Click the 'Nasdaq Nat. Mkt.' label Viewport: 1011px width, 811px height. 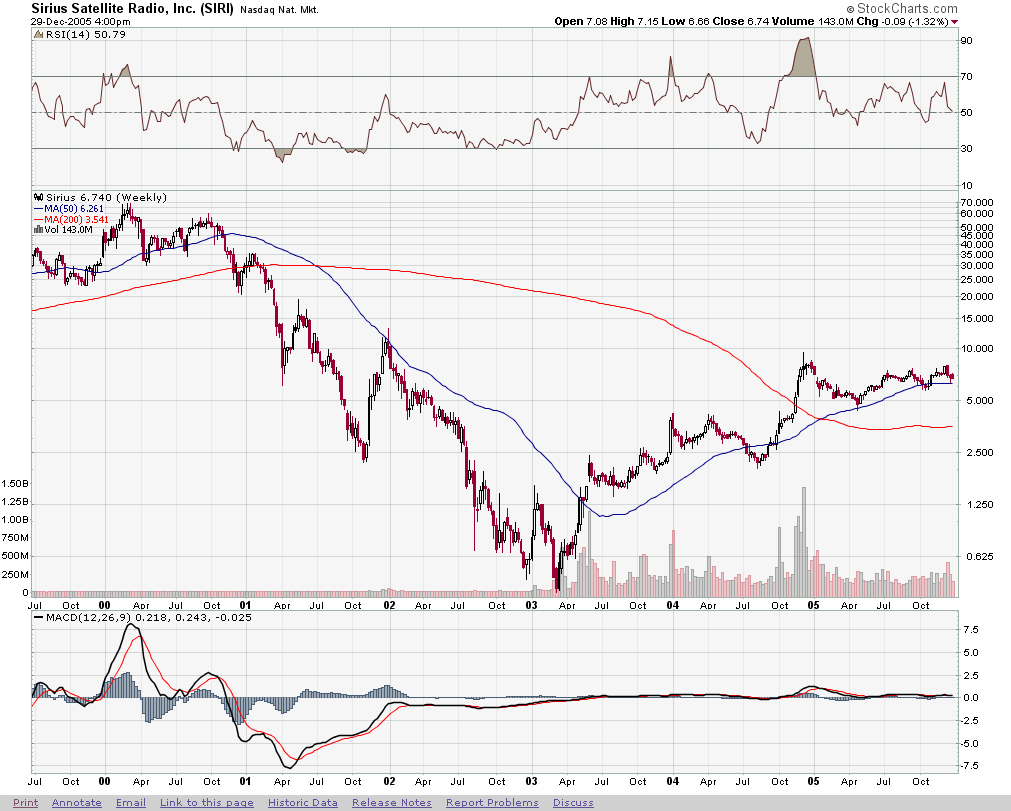tap(279, 10)
